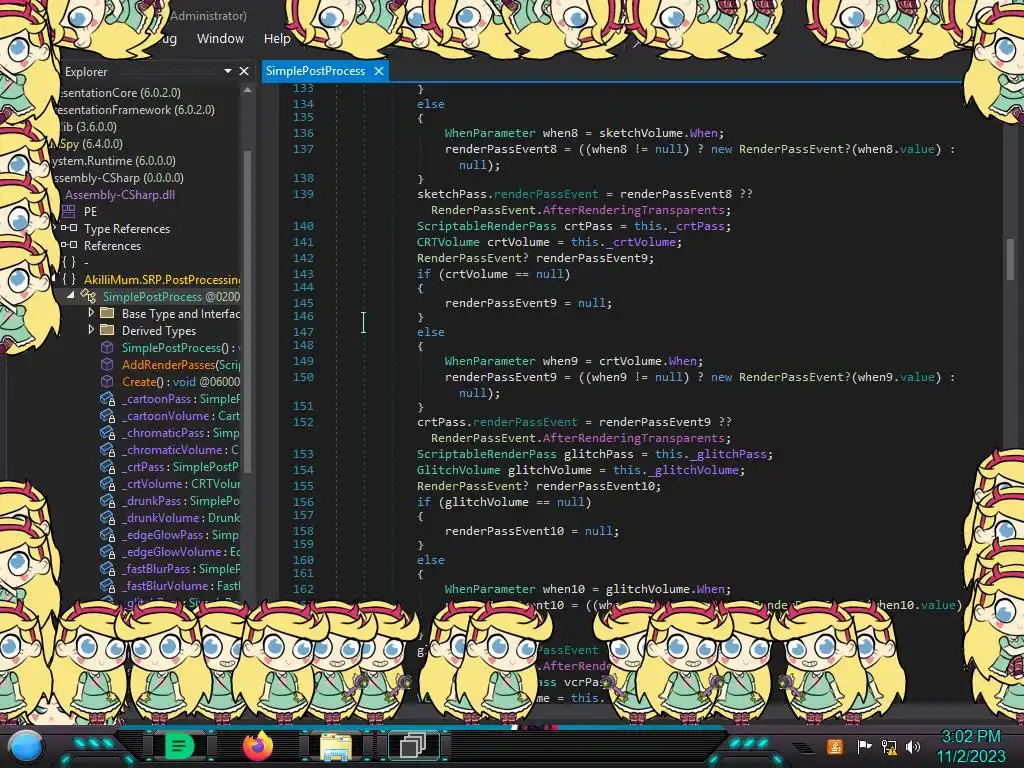The image size is (1024, 768).
Task: Open the green notes app taskbar icon
Action: pos(178,746)
